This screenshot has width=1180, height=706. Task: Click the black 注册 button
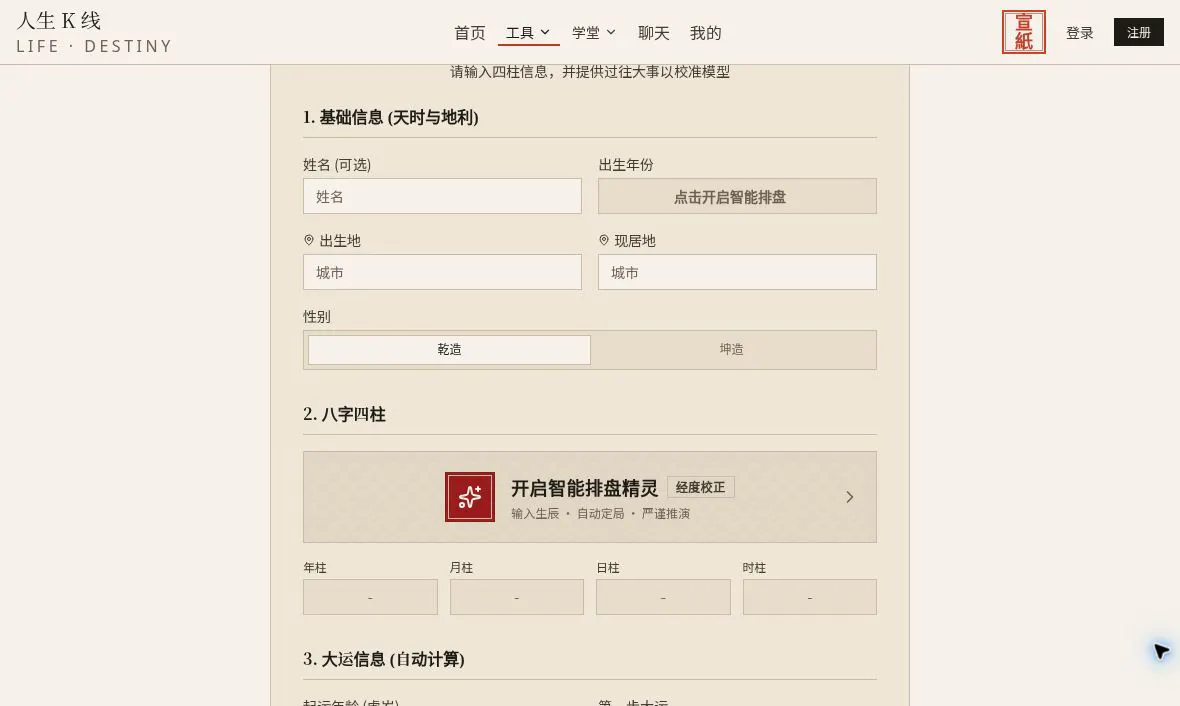[1139, 32]
